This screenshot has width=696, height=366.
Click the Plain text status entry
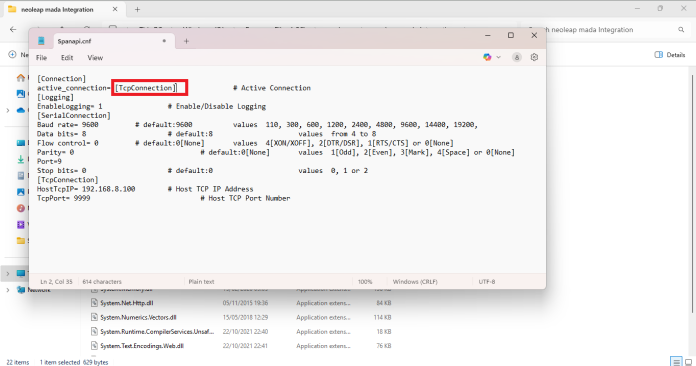tap(202, 282)
